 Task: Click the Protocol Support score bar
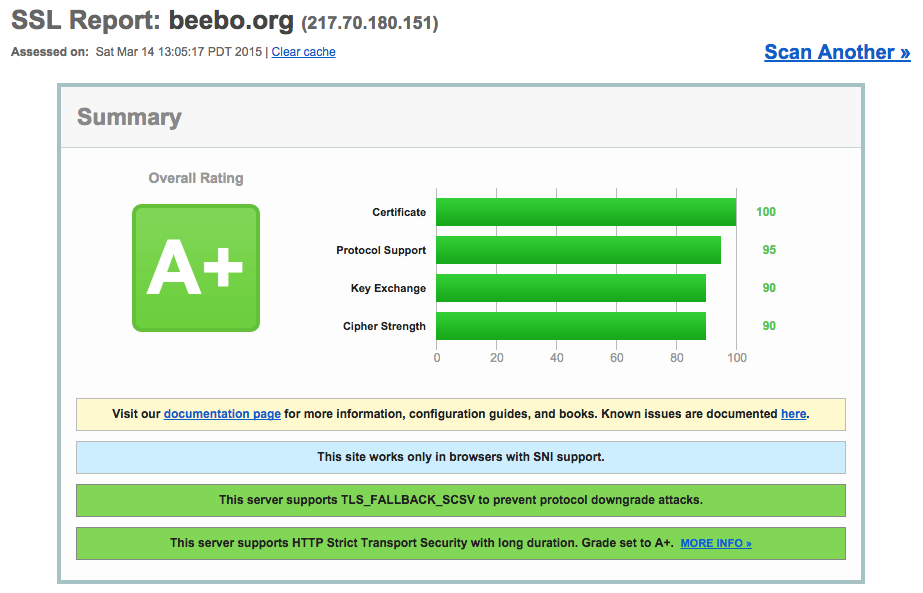click(579, 250)
